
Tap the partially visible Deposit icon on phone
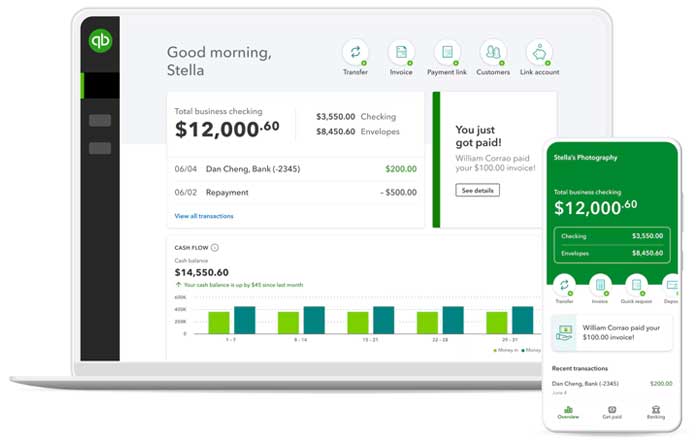coord(671,286)
